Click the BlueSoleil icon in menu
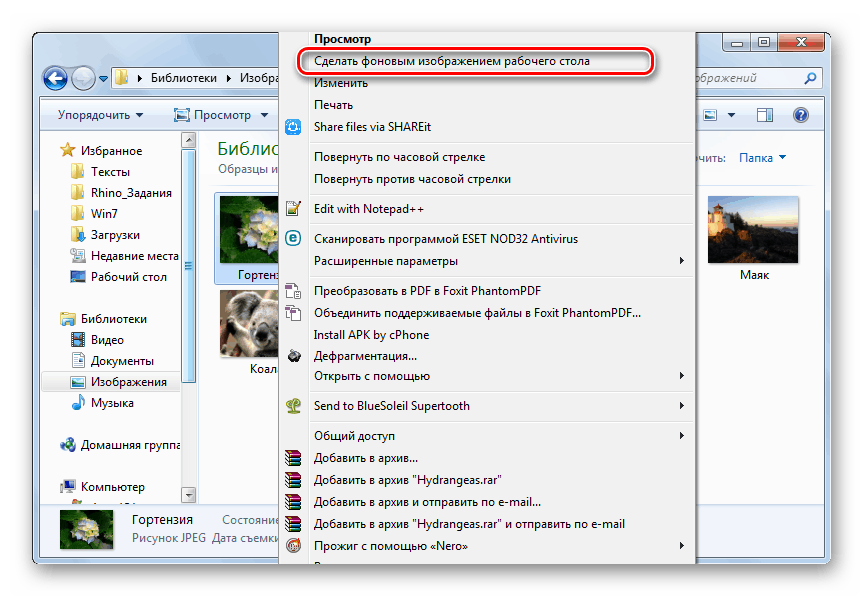864x597 pixels. 293,406
